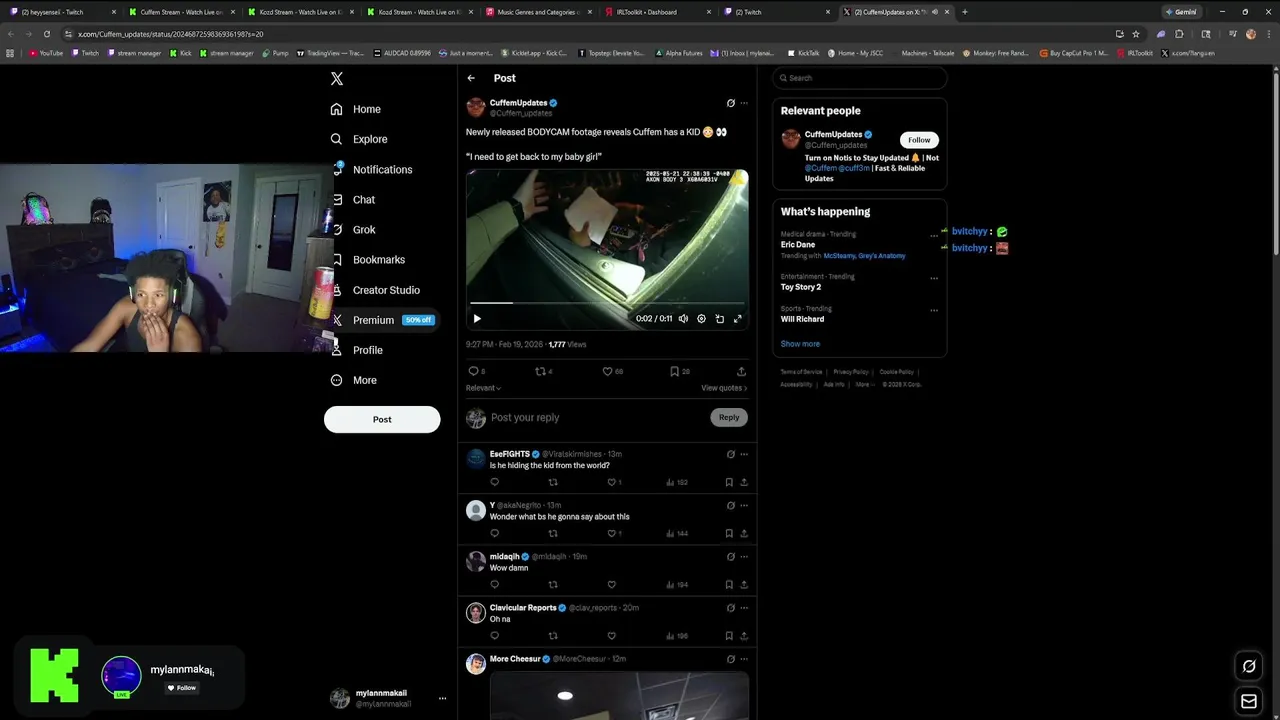This screenshot has height=720, width=1280.
Task: Open Eric Dane trending topic
Action: (x=798, y=244)
